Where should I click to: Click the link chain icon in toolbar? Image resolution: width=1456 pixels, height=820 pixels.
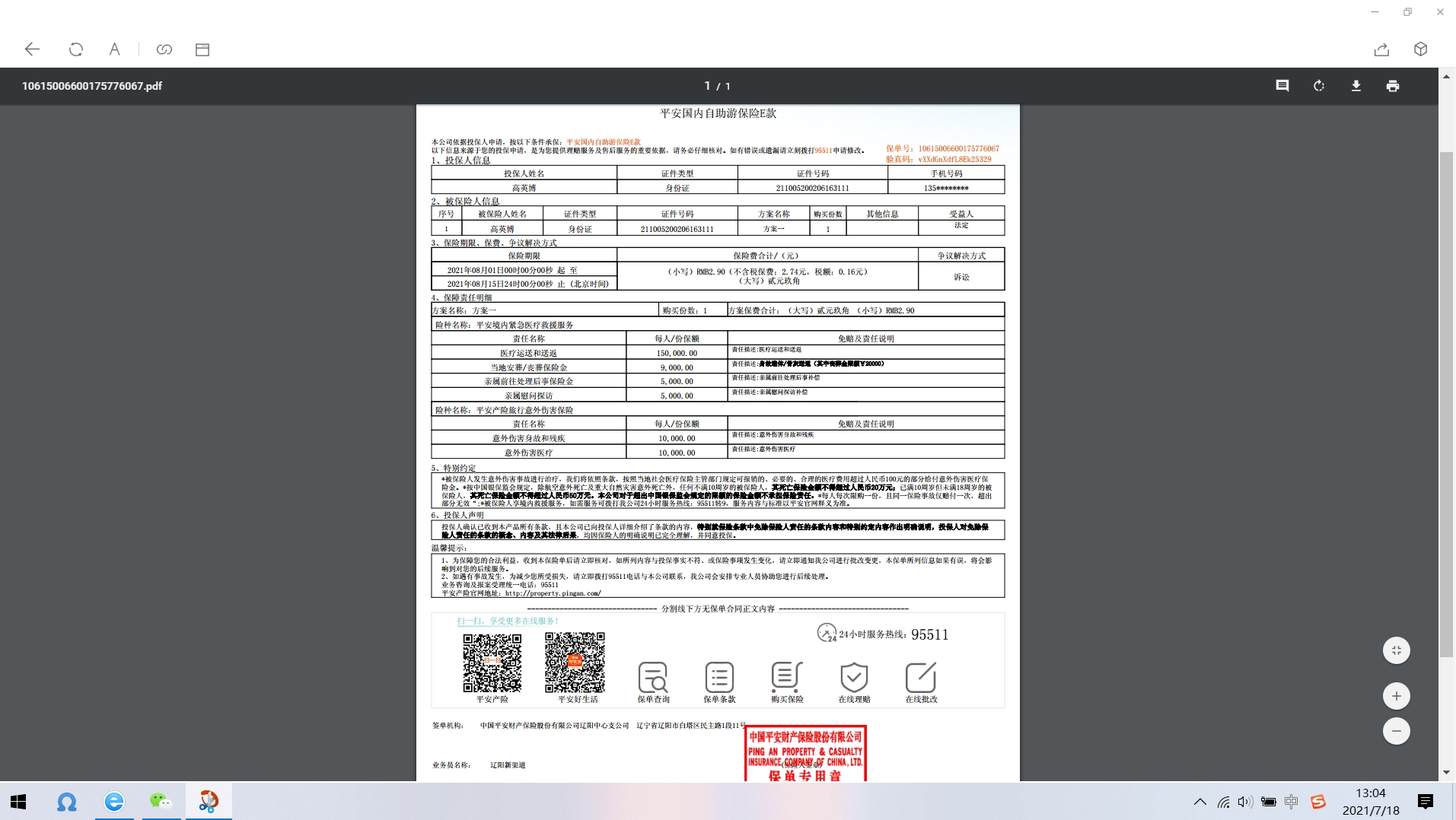pos(164,49)
